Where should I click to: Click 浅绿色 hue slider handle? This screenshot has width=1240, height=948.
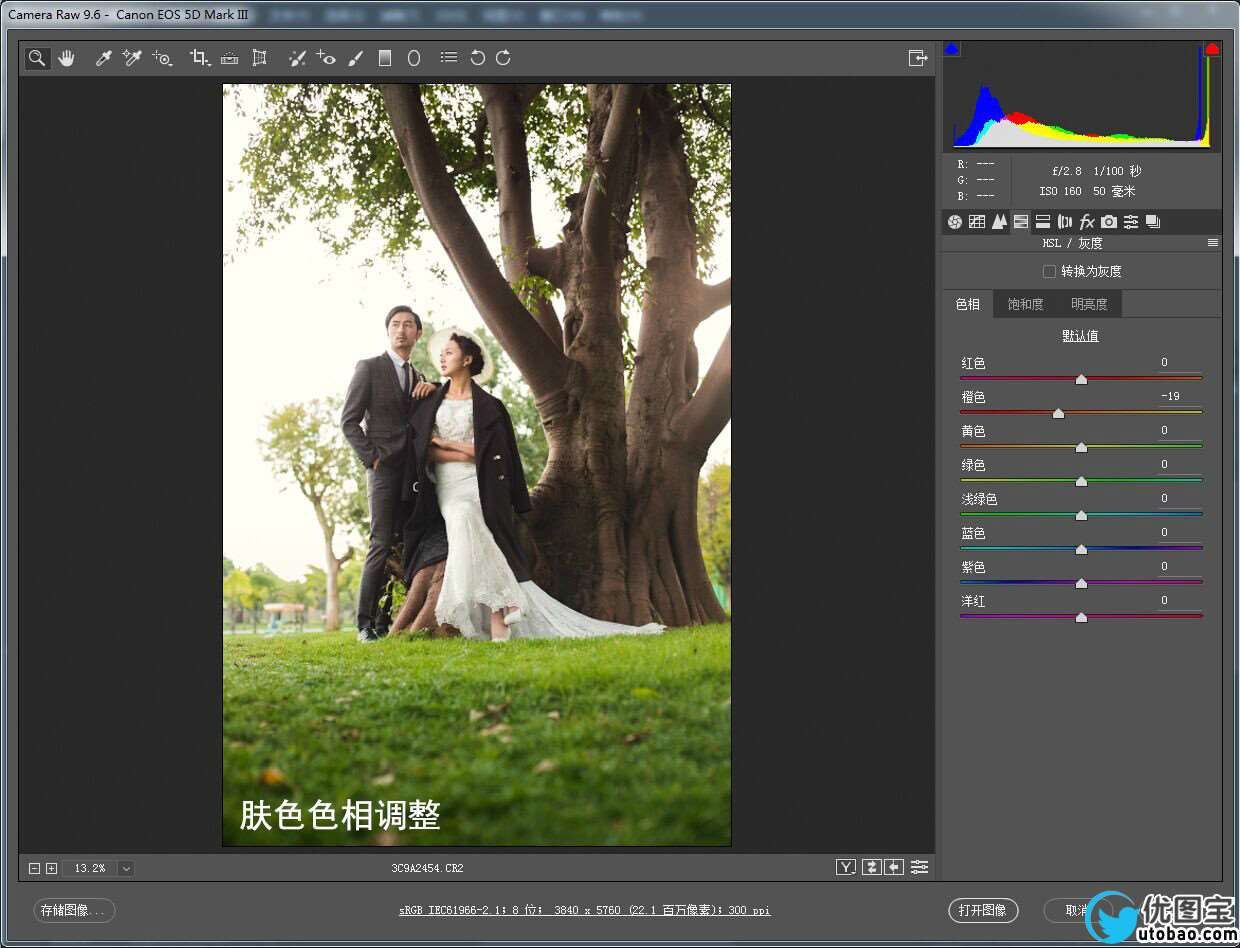point(1081,516)
